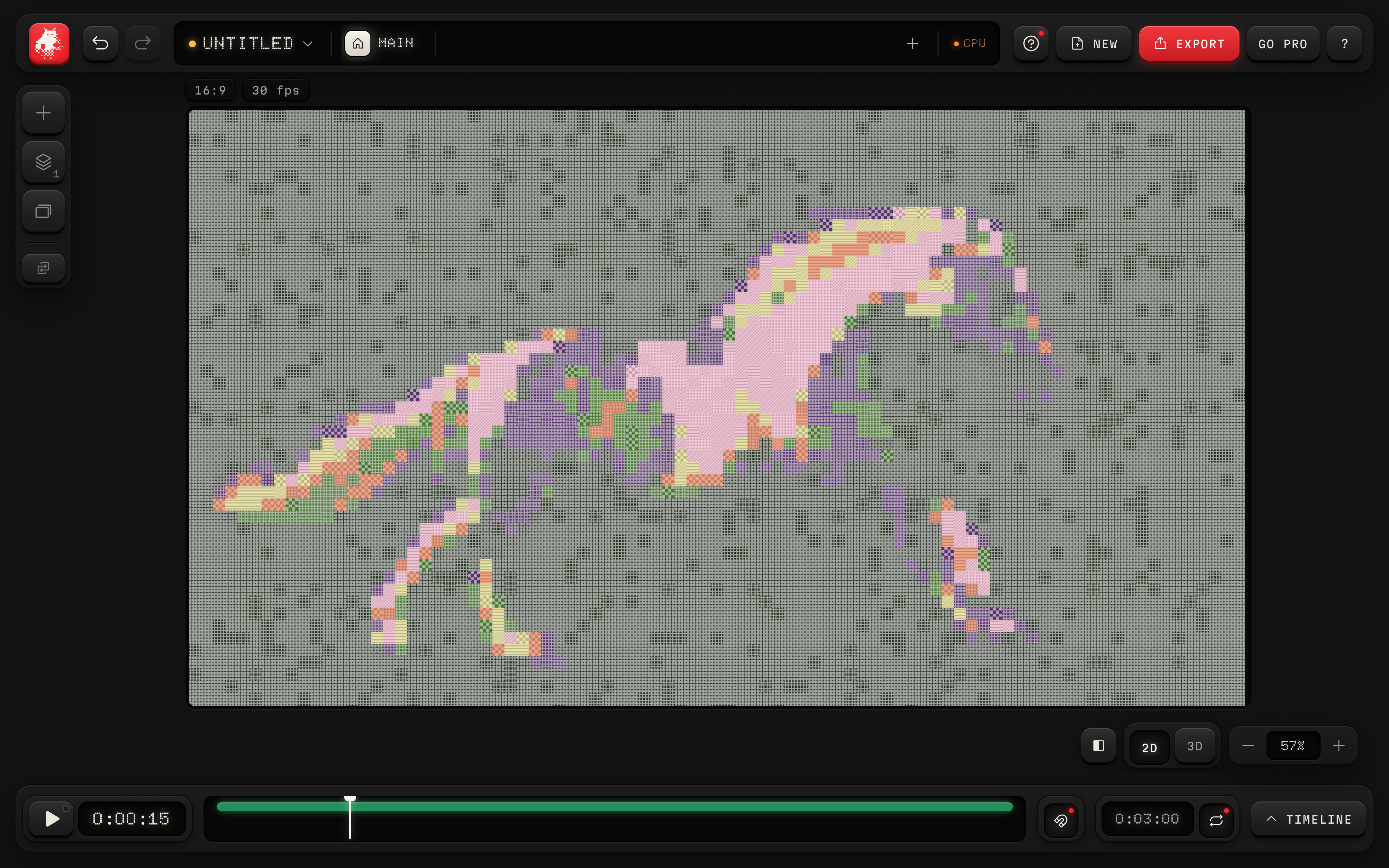Open the layers panel icon
The image size is (1389, 868).
[44, 162]
